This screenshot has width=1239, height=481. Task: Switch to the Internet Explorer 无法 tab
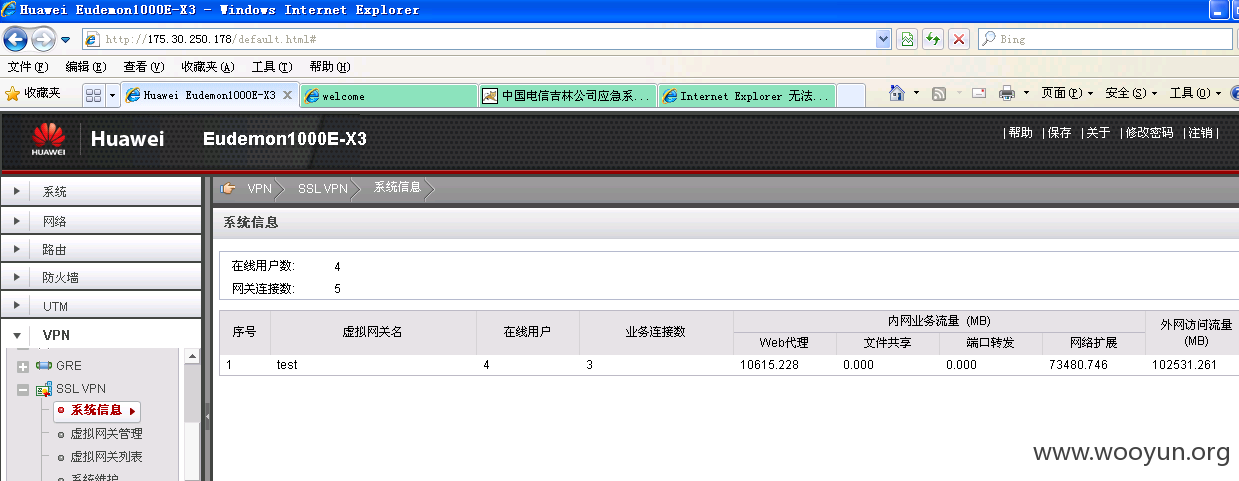(746, 96)
